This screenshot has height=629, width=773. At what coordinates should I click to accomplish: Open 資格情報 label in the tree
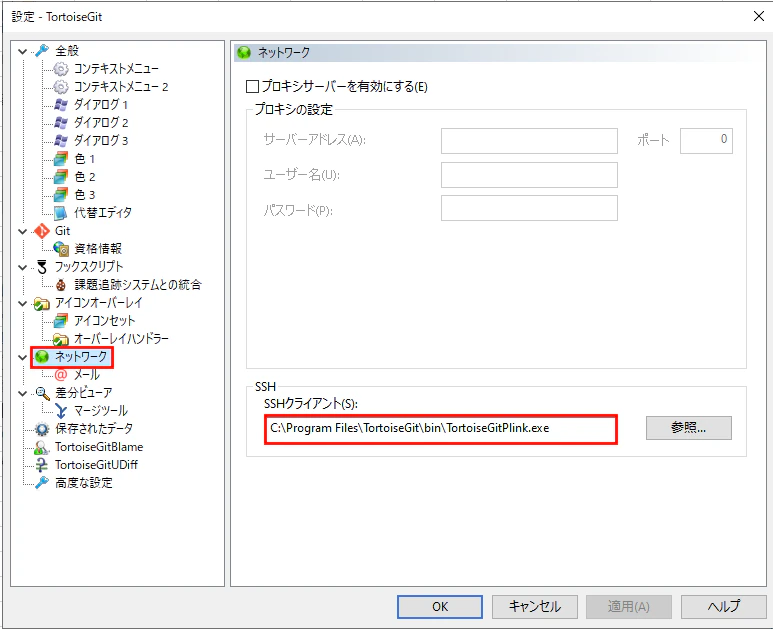[x=98, y=249]
